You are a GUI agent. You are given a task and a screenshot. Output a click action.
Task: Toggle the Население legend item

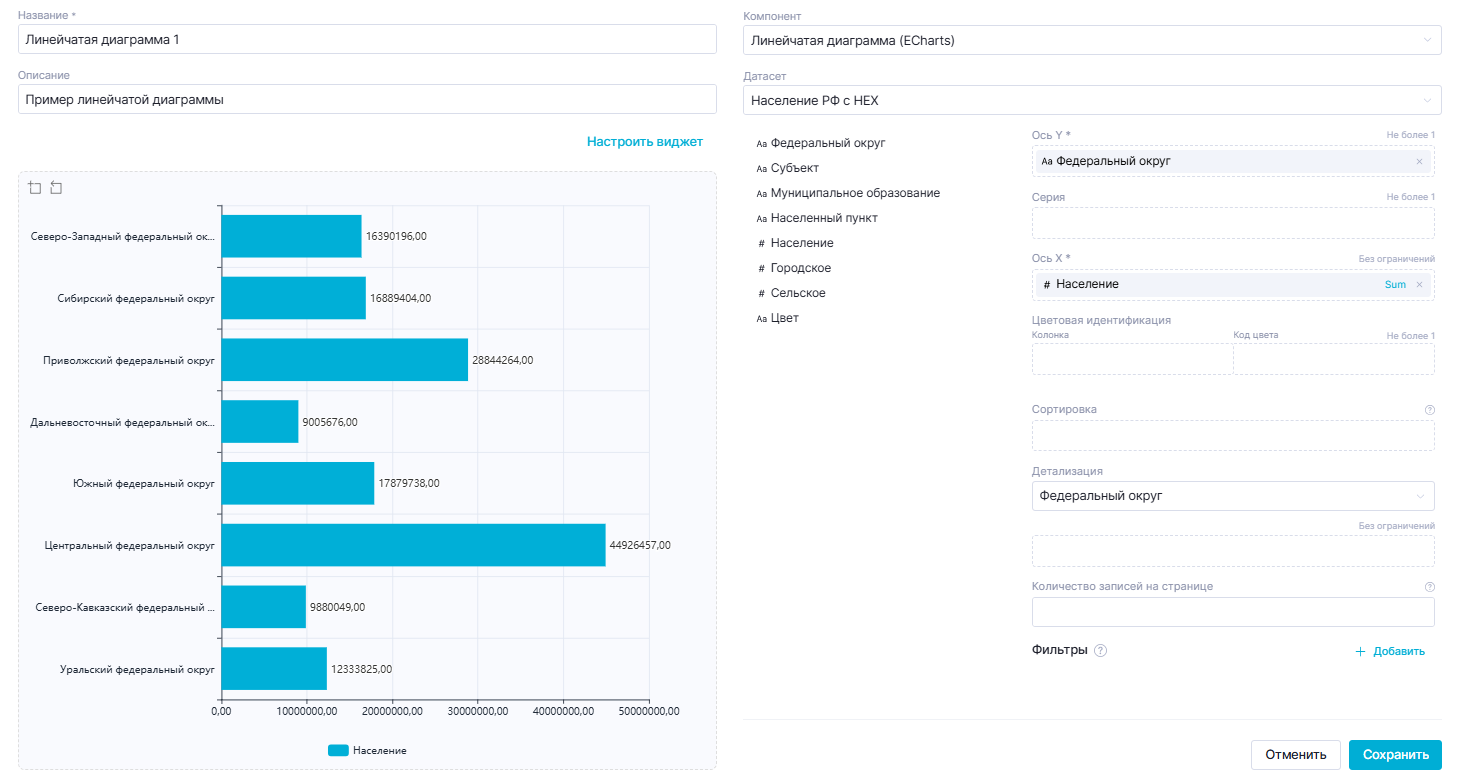click(x=367, y=750)
